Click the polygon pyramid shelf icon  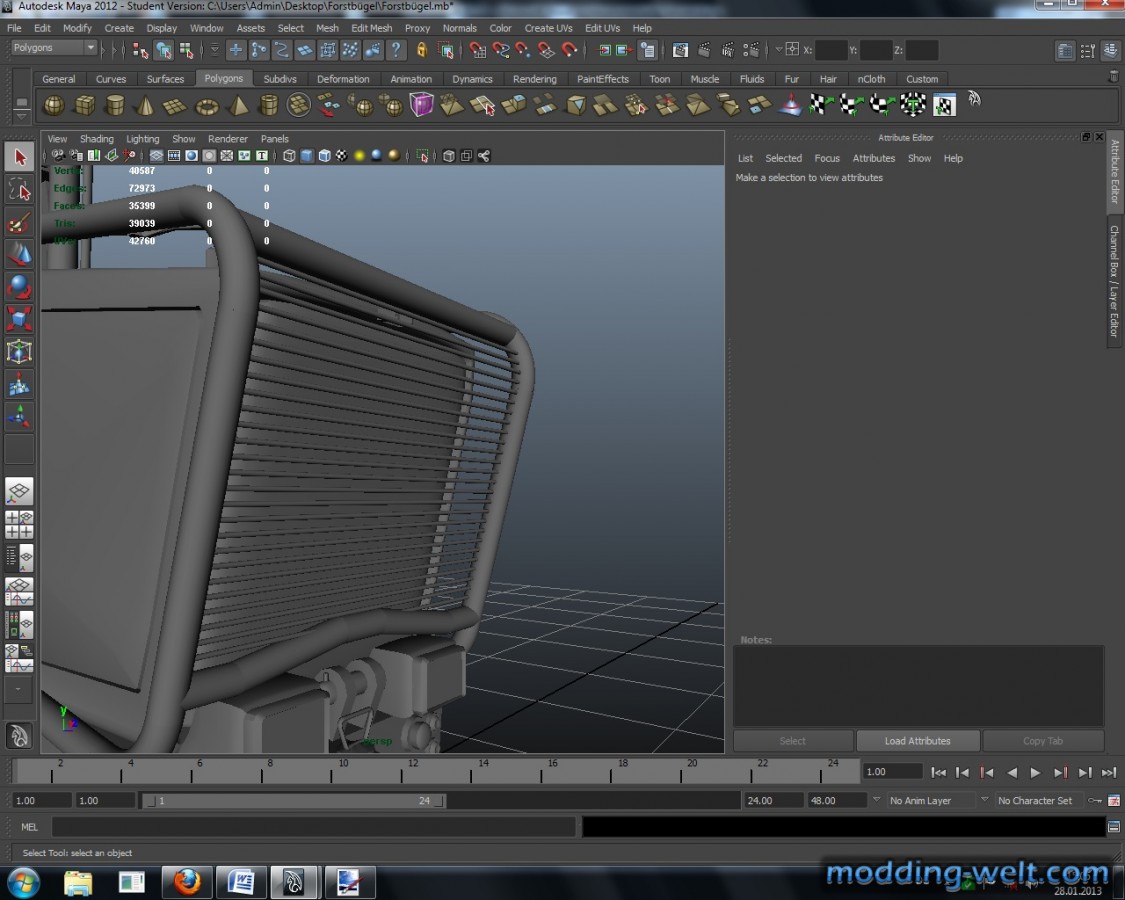point(237,106)
